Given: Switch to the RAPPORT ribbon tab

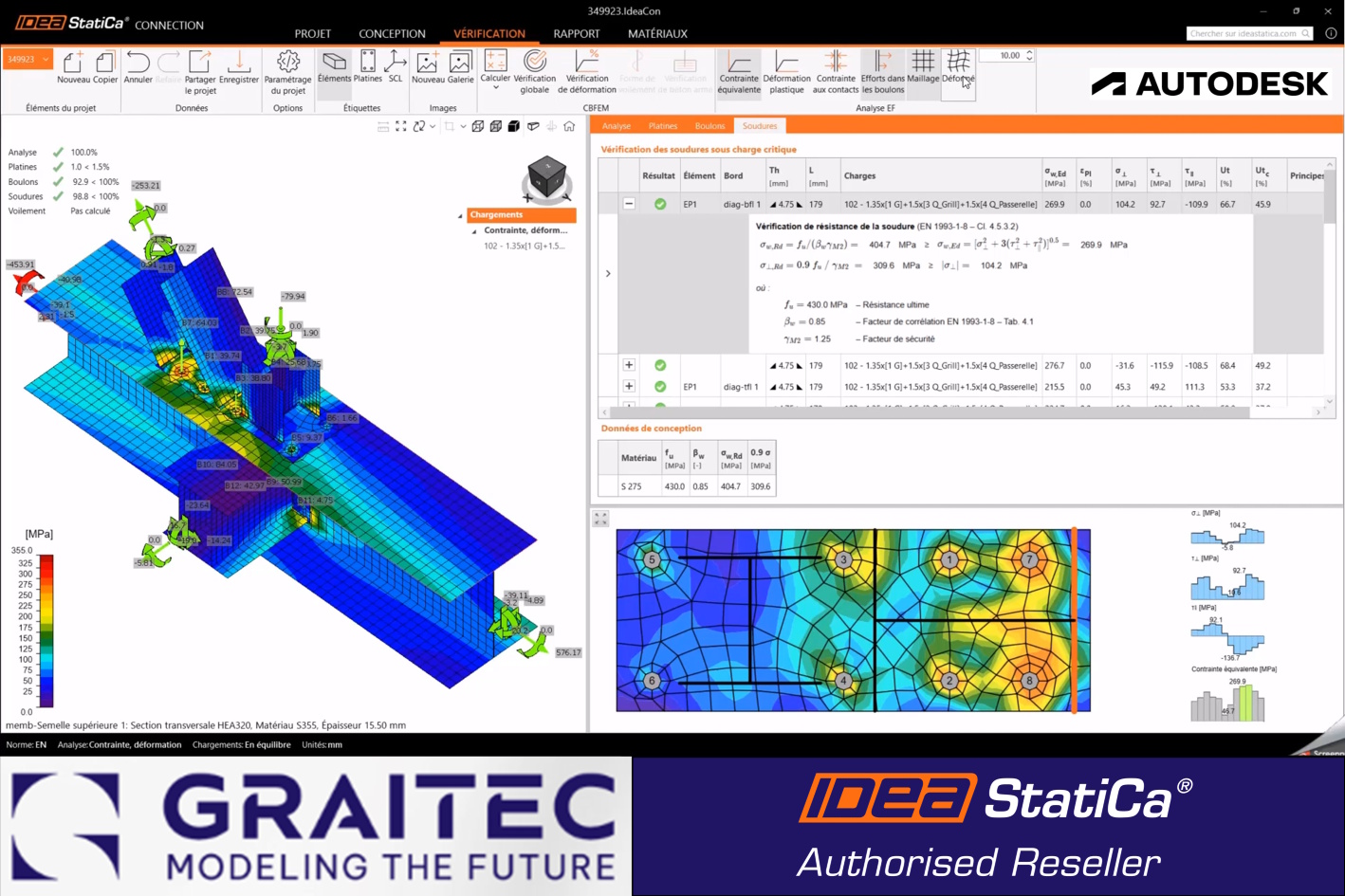Looking at the screenshot, I should 576,33.
